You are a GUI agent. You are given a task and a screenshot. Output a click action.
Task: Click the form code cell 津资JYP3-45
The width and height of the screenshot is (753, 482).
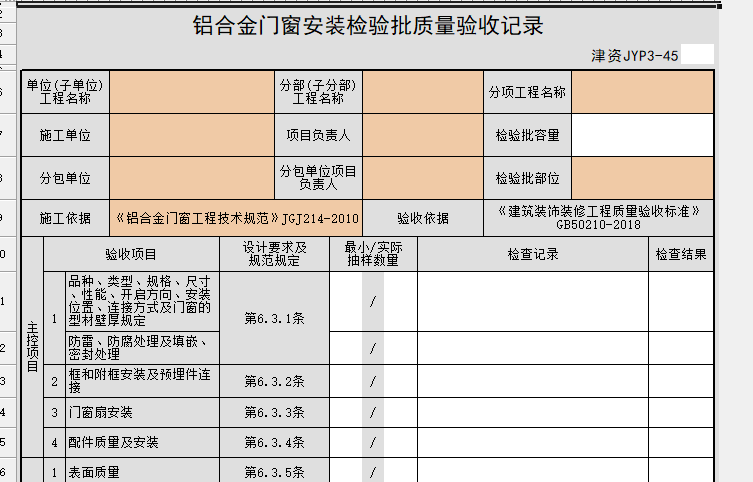tap(634, 56)
